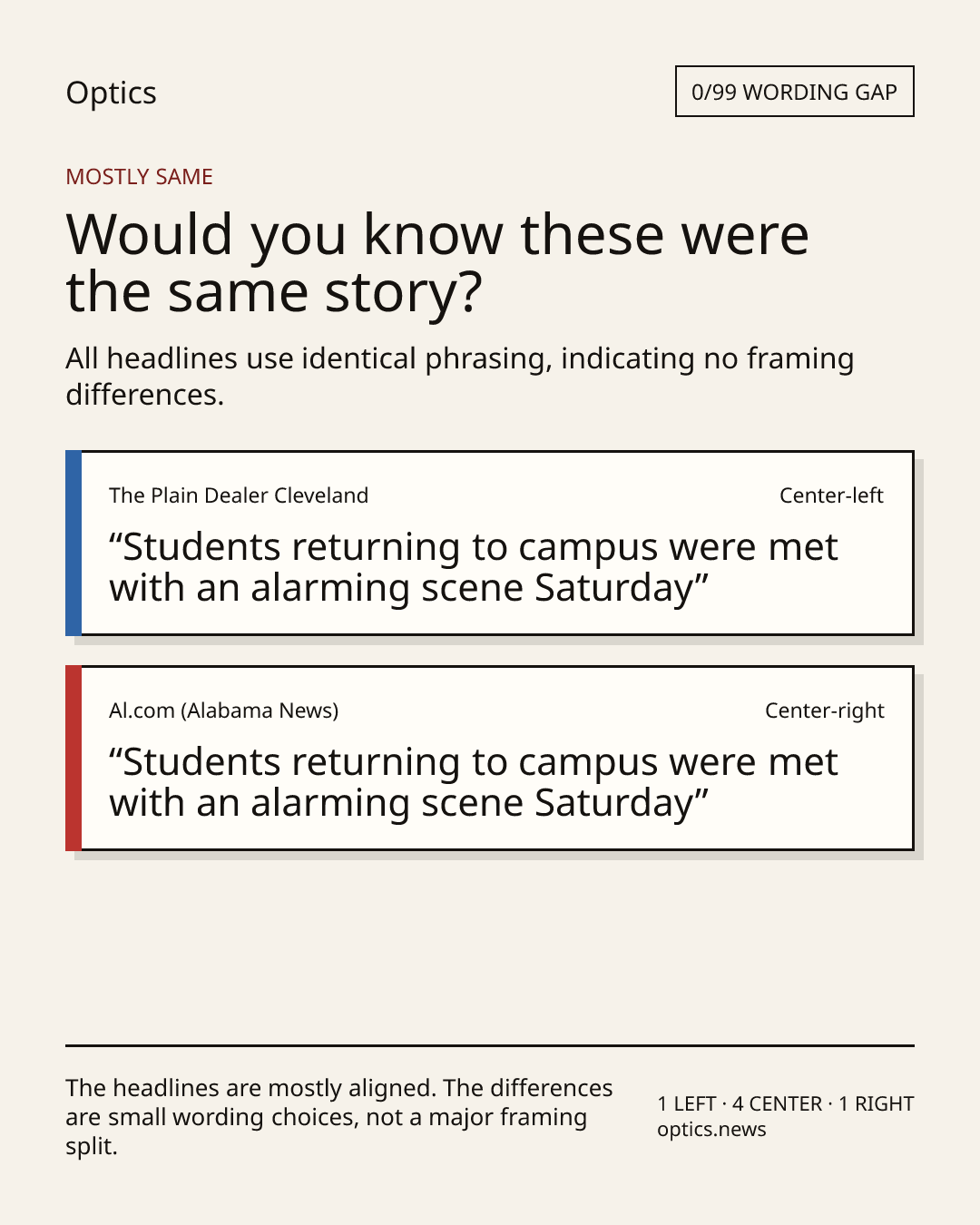Click the 1 LEFT · 4 CENTER · 1 RIGHT count

(x=785, y=1104)
